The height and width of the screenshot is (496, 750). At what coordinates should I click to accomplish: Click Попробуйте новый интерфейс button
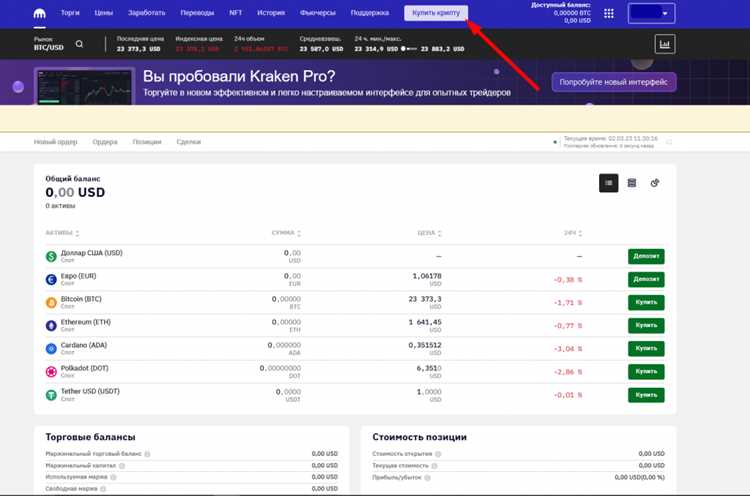pyautogui.click(x=614, y=82)
